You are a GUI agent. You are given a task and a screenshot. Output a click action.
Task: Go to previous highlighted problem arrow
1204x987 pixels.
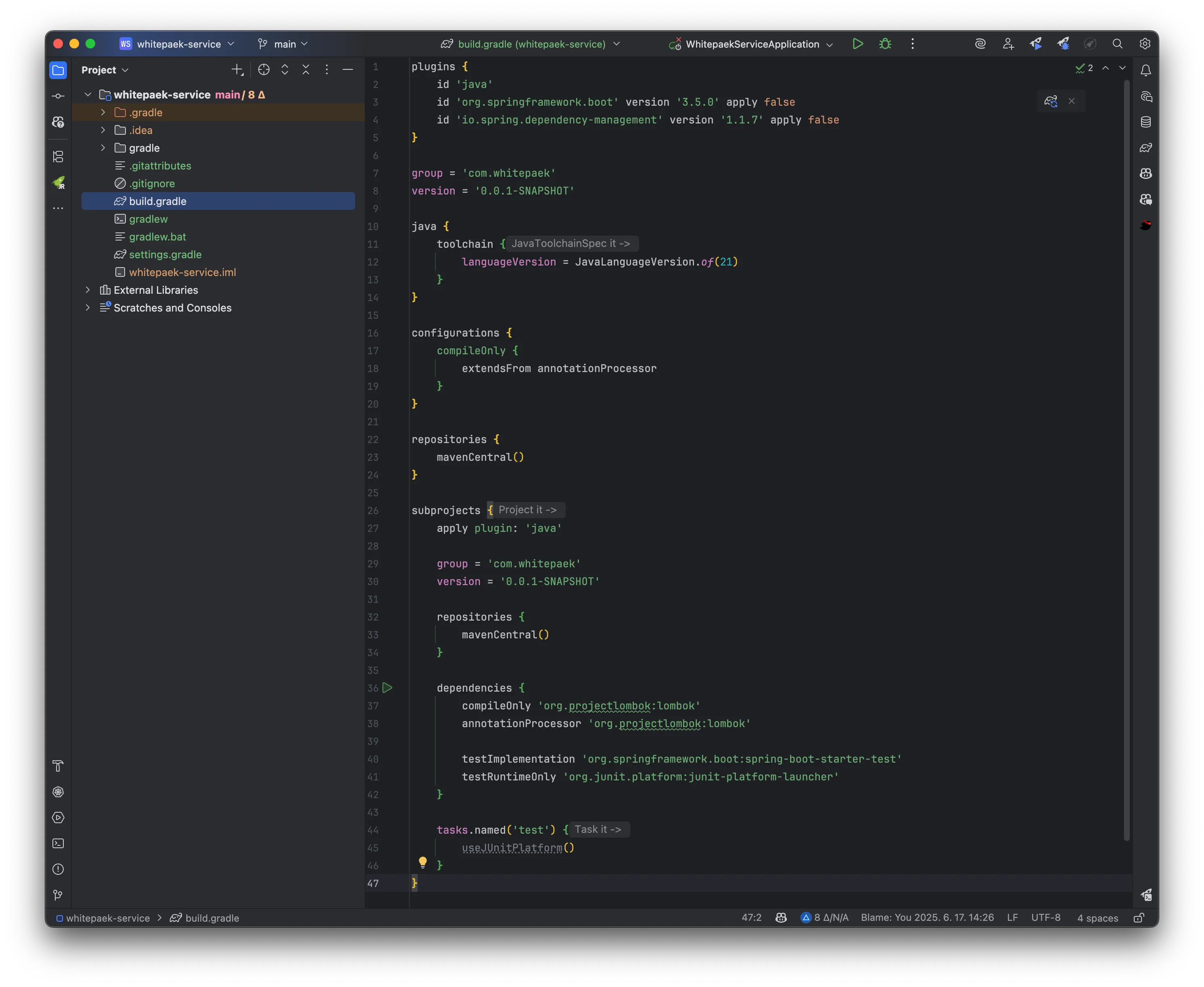[1105, 68]
